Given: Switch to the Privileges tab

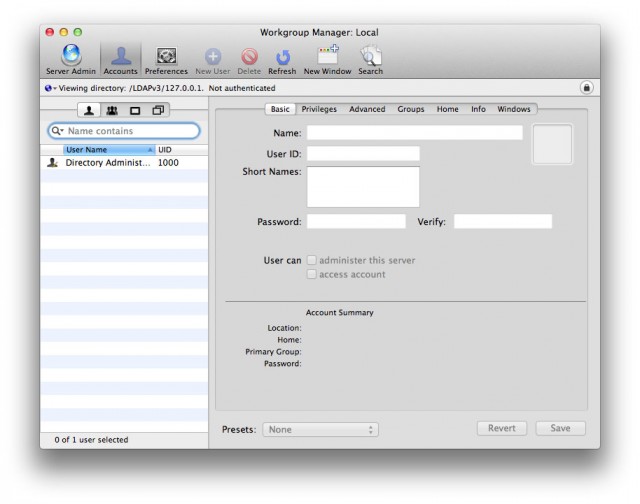Looking at the screenshot, I should point(319,109).
